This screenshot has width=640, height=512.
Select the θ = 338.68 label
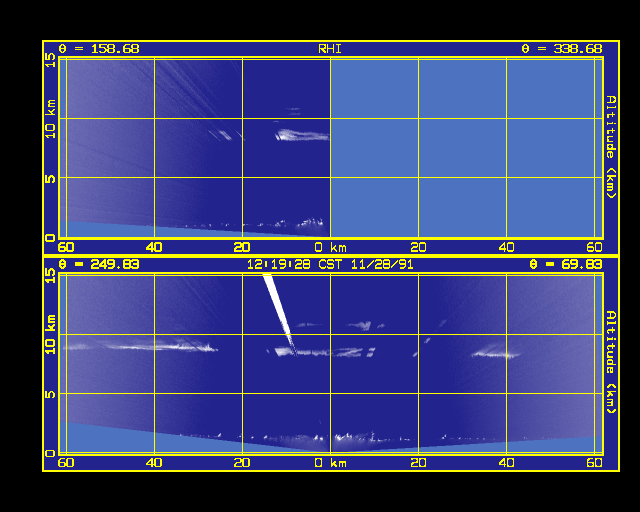pos(562,49)
